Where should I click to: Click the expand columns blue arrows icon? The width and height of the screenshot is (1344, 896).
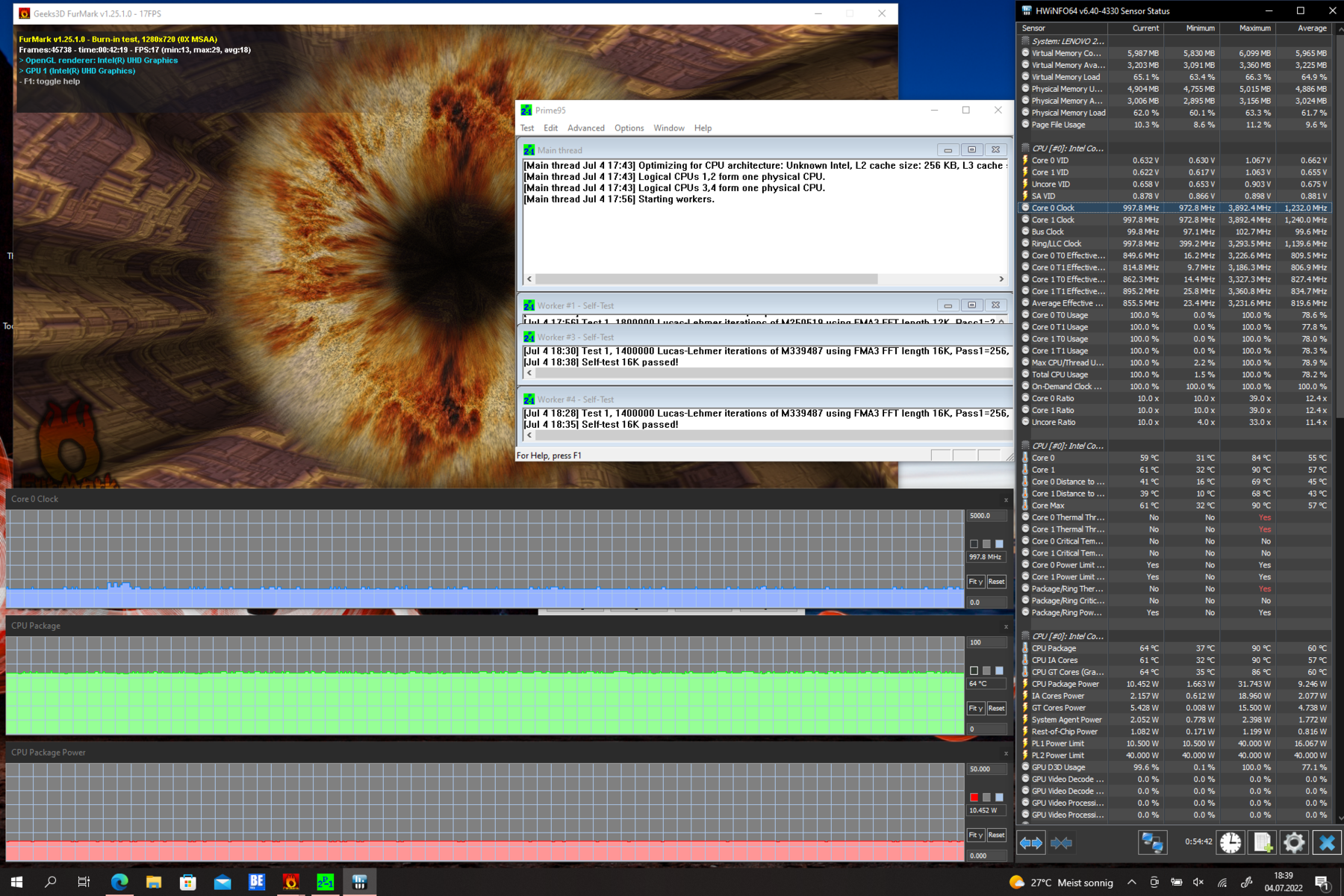(x=1031, y=843)
